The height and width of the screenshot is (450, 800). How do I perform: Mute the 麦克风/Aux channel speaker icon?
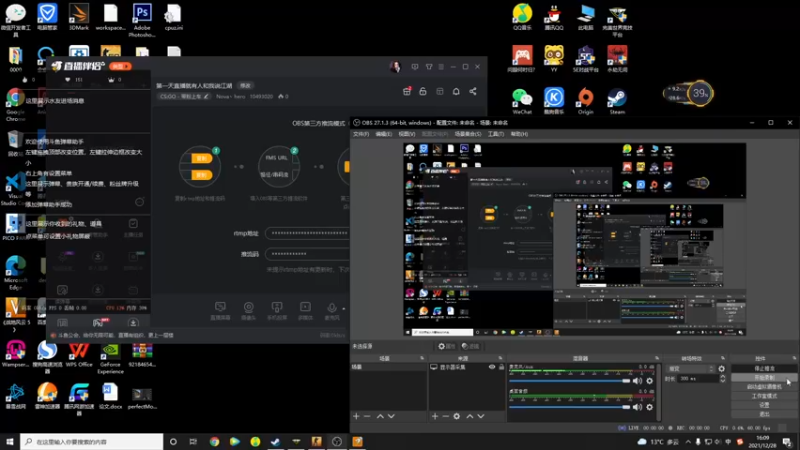pos(637,381)
